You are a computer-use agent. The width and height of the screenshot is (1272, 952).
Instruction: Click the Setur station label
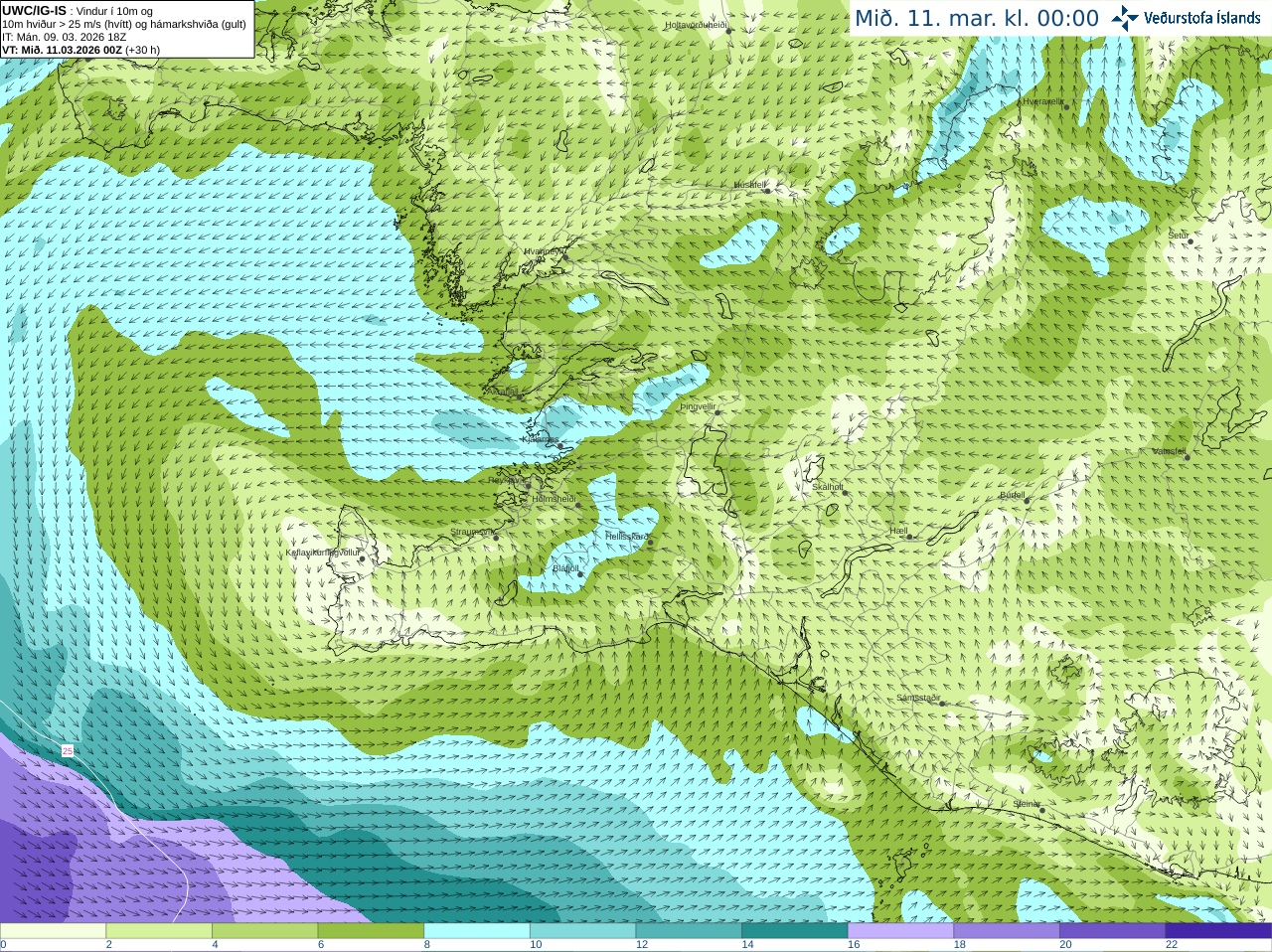pos(1179,236)
